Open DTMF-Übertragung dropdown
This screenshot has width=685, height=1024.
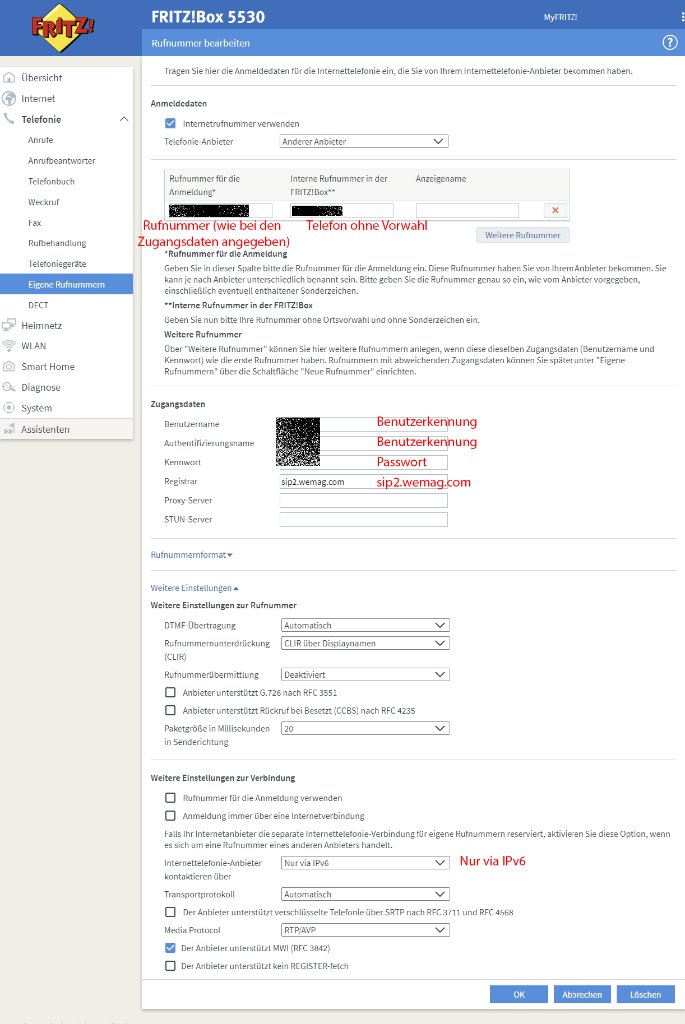(365, 625)
